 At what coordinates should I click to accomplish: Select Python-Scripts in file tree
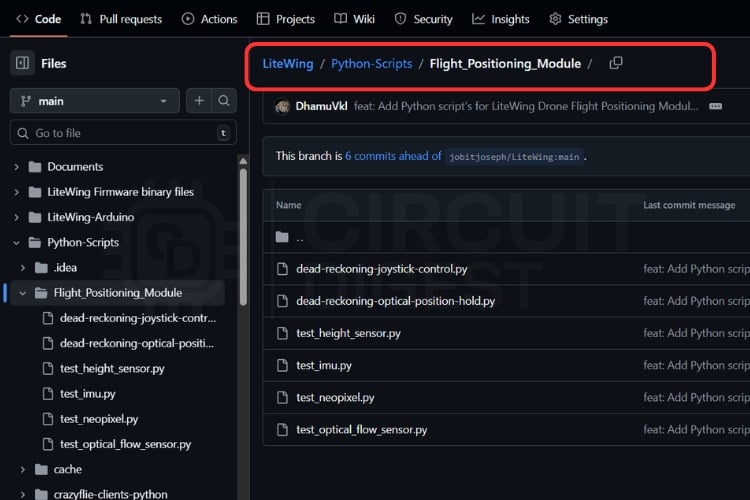coord(83,243)
